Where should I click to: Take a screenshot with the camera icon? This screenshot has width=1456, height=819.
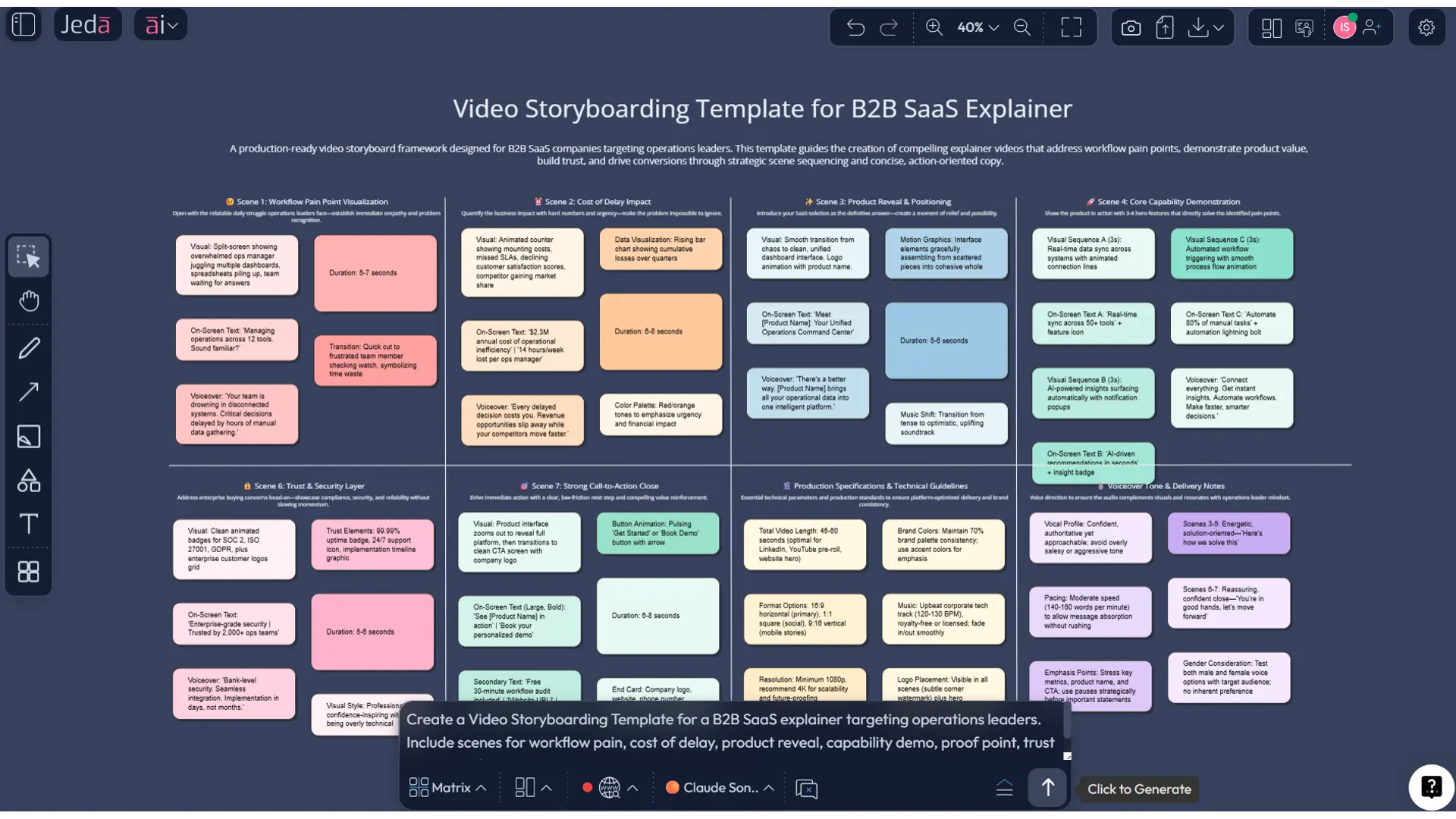pyautogui.click(x=1131, y=27)
